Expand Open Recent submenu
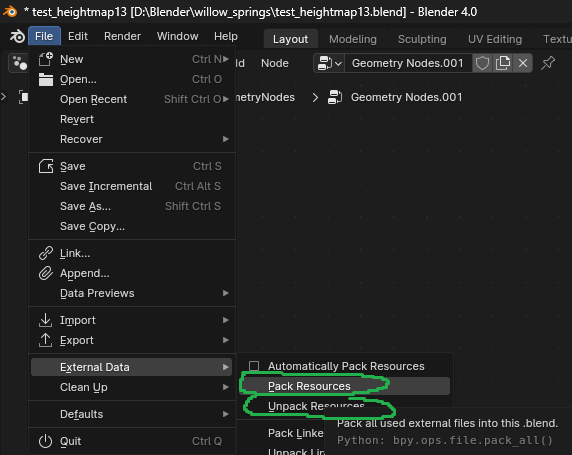Image resolution: width=572 pixels, height=455 pixels. click(132, 99)
